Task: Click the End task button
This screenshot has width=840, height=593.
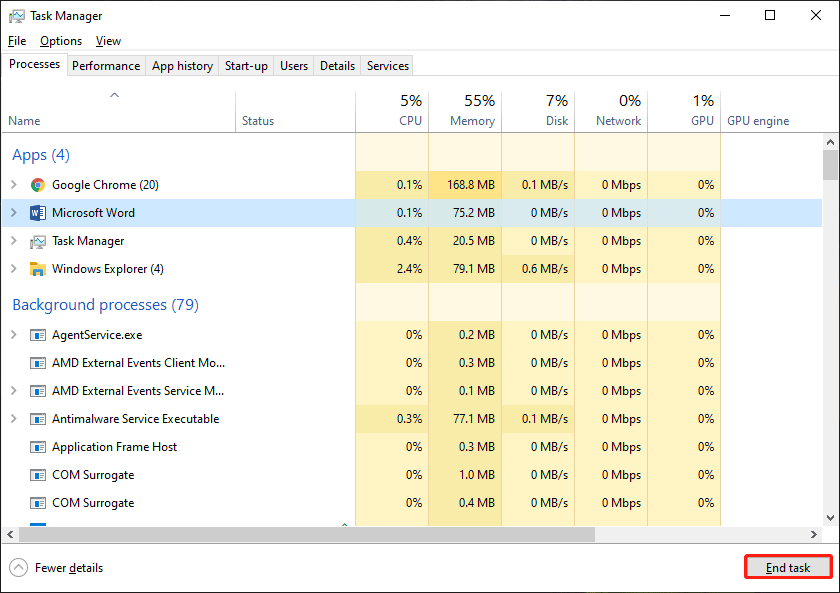Action: (x=788, y=567)
